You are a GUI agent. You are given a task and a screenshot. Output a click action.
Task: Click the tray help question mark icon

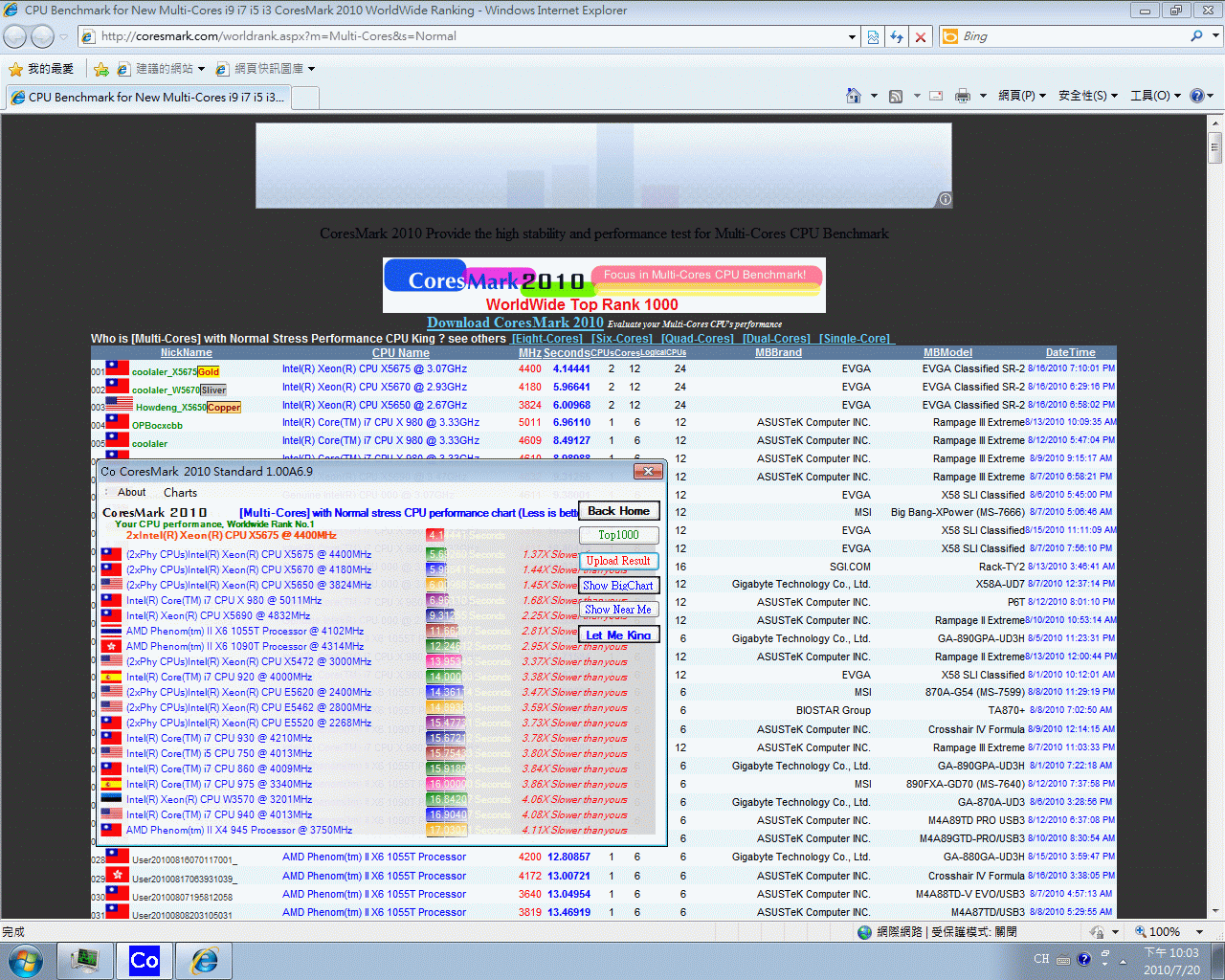click(x=1083, y=959)
